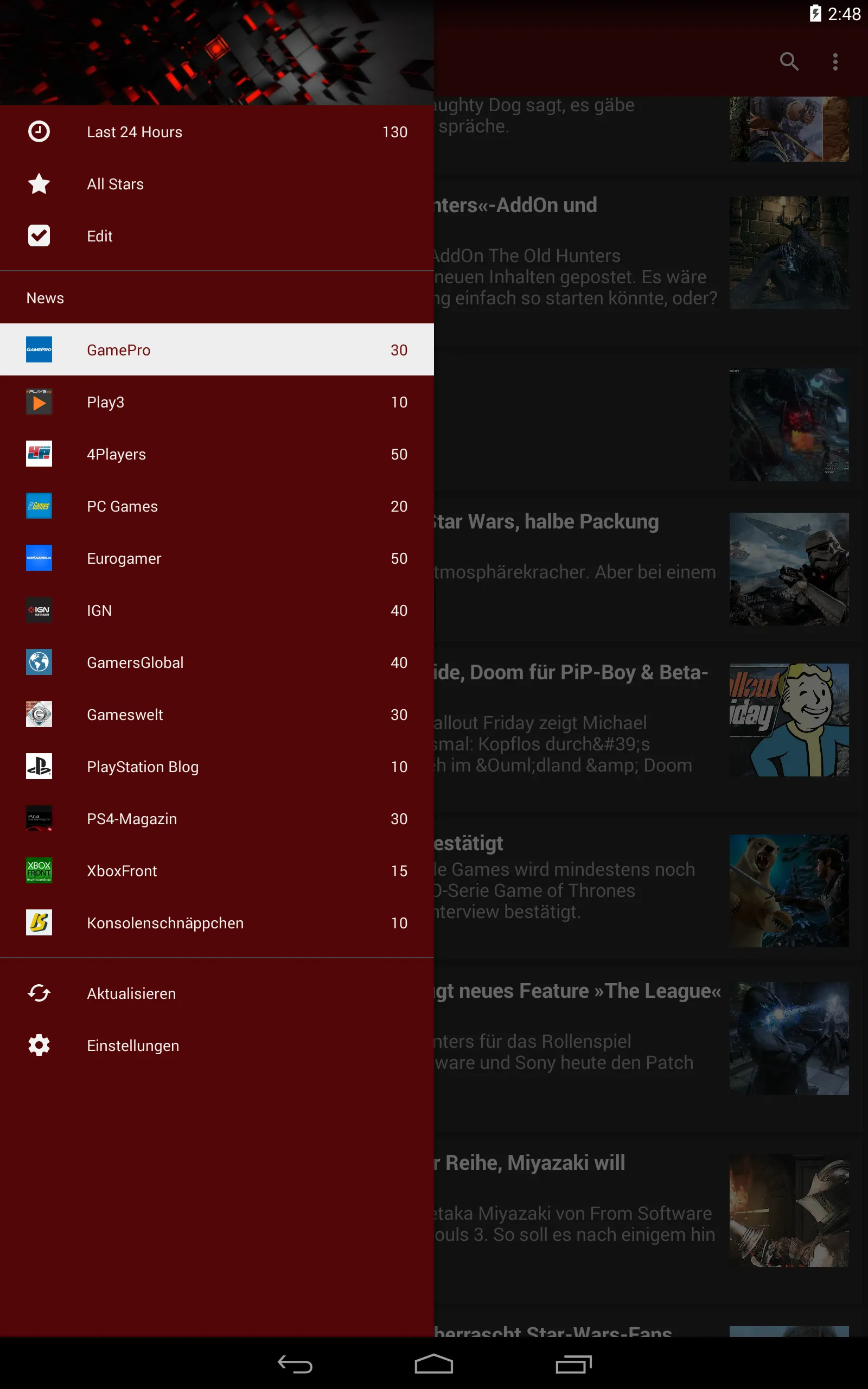The height and width of the screenshot is (1389, 868).
Task: Open the Last 24 Hours feed
Action: coord(217,131)
